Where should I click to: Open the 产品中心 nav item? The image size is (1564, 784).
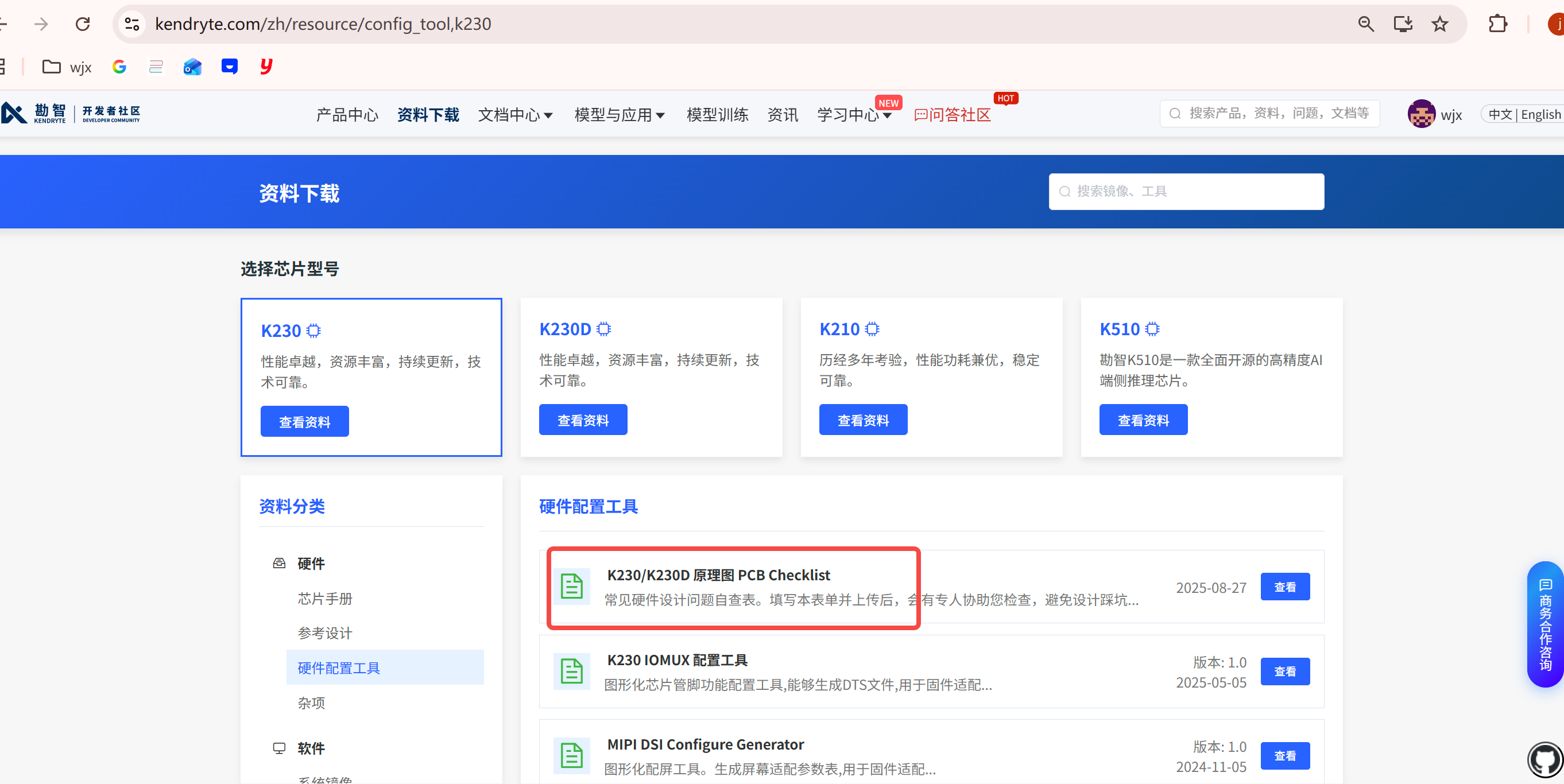point(347,115)
